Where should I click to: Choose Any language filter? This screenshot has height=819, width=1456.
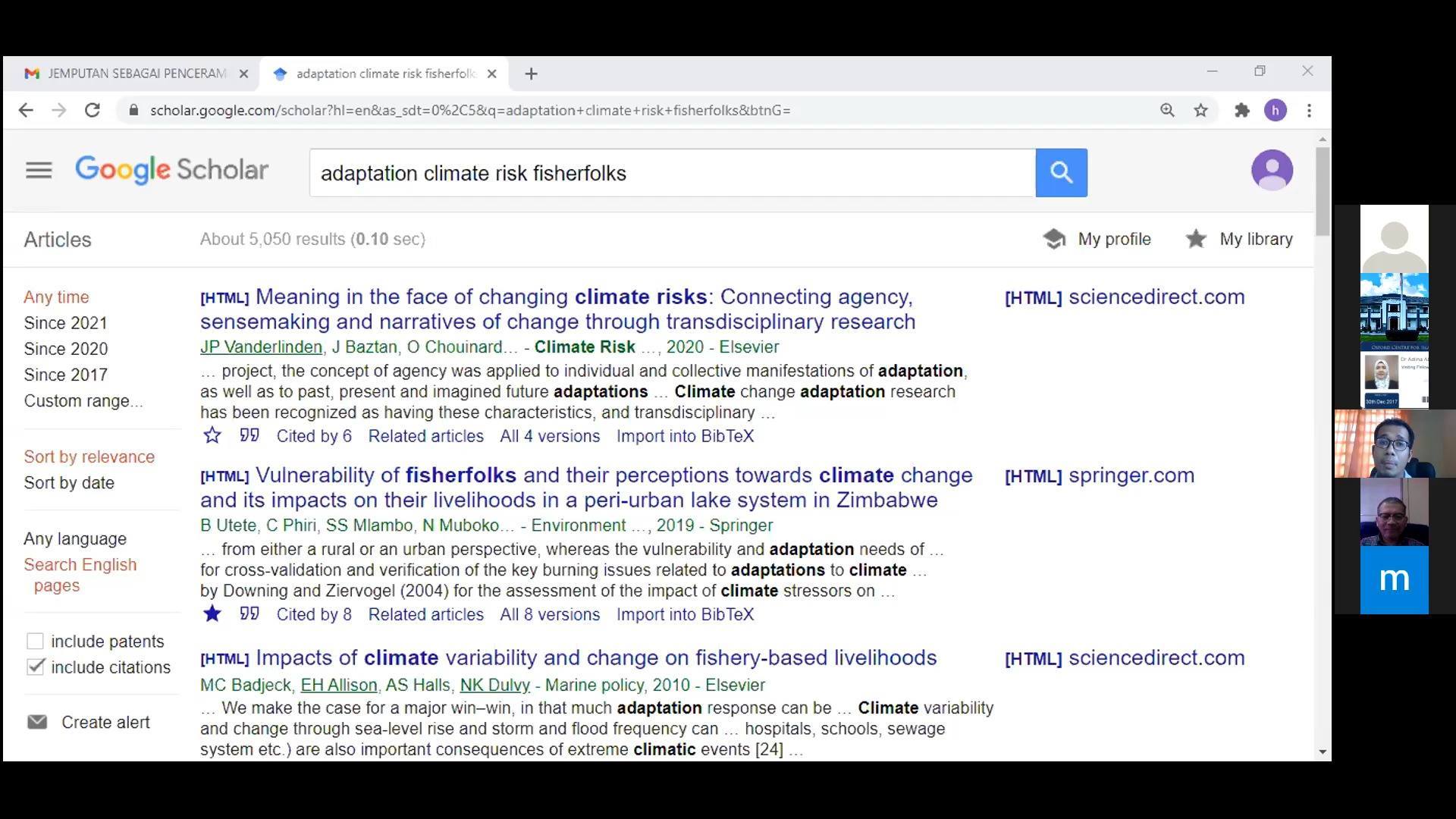pos(75,539)
